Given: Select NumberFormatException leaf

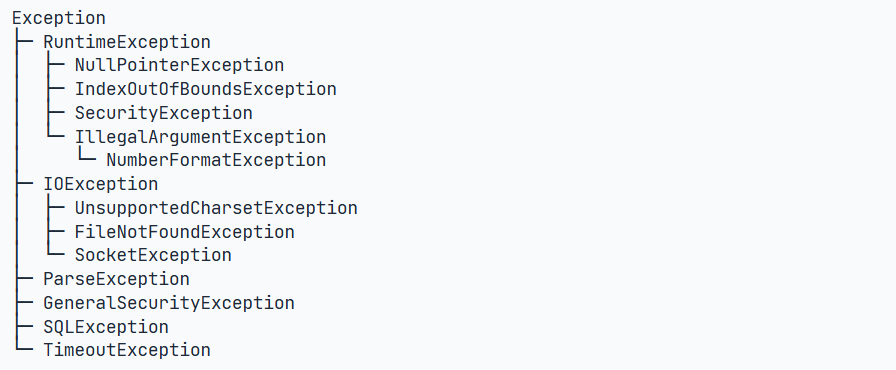Looking at the screenshot, I should tap(216, 160).
